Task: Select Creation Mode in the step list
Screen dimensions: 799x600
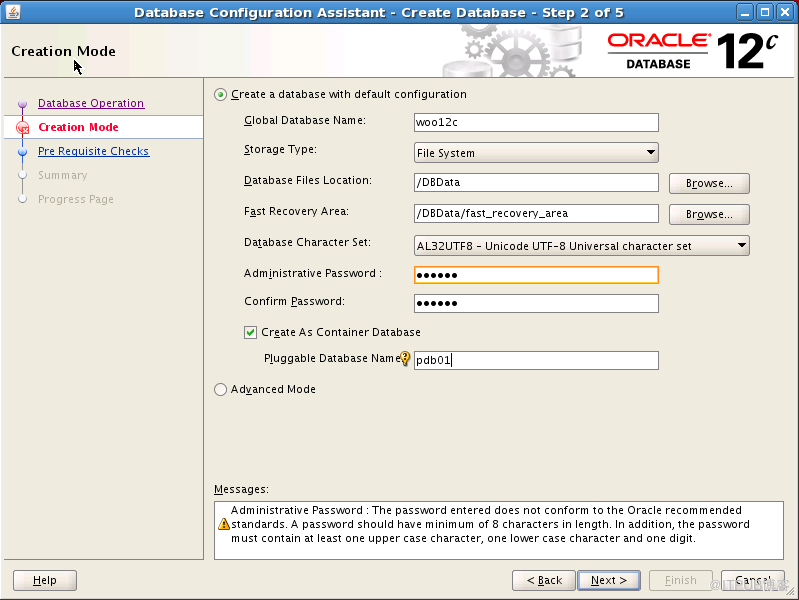Action: (78, 127)
